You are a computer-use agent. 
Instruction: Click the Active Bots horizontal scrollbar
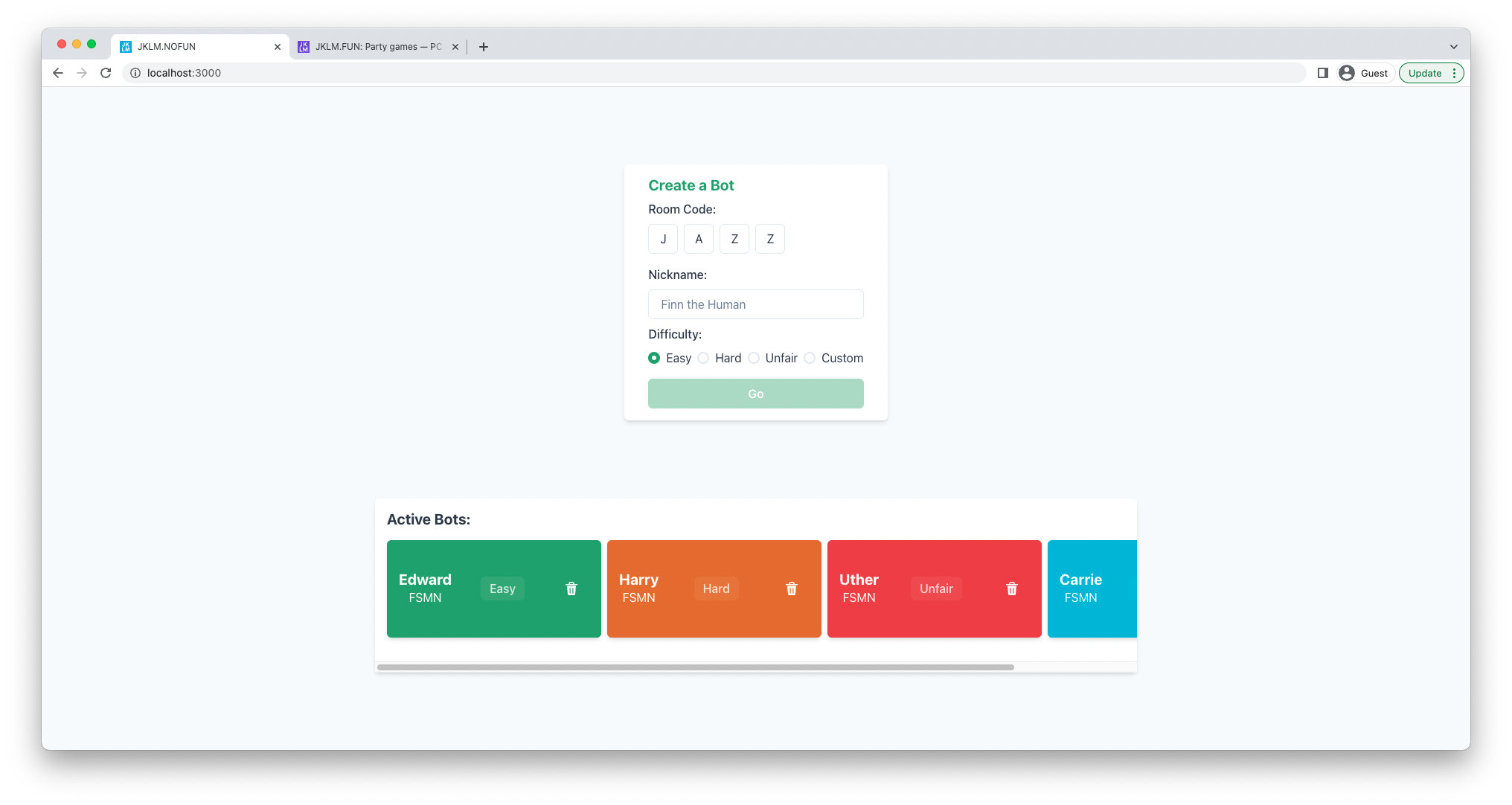tap(695, 667)
